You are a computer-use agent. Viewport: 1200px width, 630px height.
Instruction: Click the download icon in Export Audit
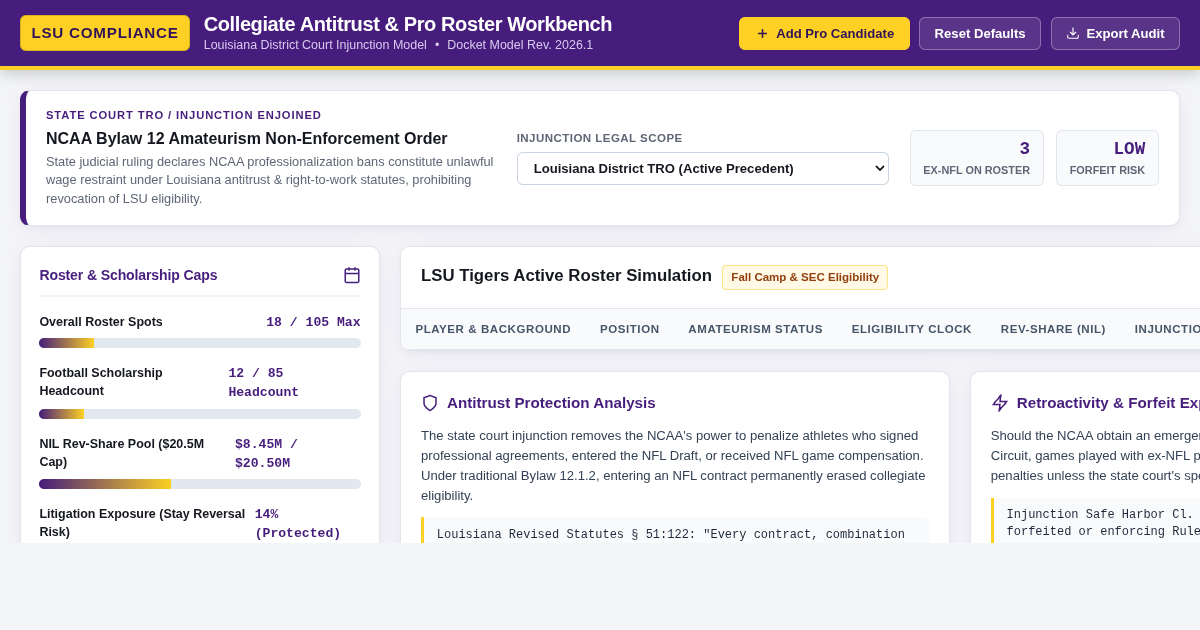pyautogui.click(x=1073, y=33)
